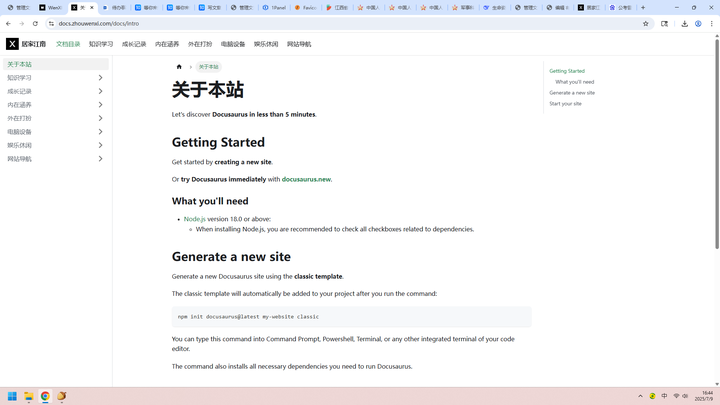
Task: Switch to the 待办 browser tab
Action: (114, 7)
